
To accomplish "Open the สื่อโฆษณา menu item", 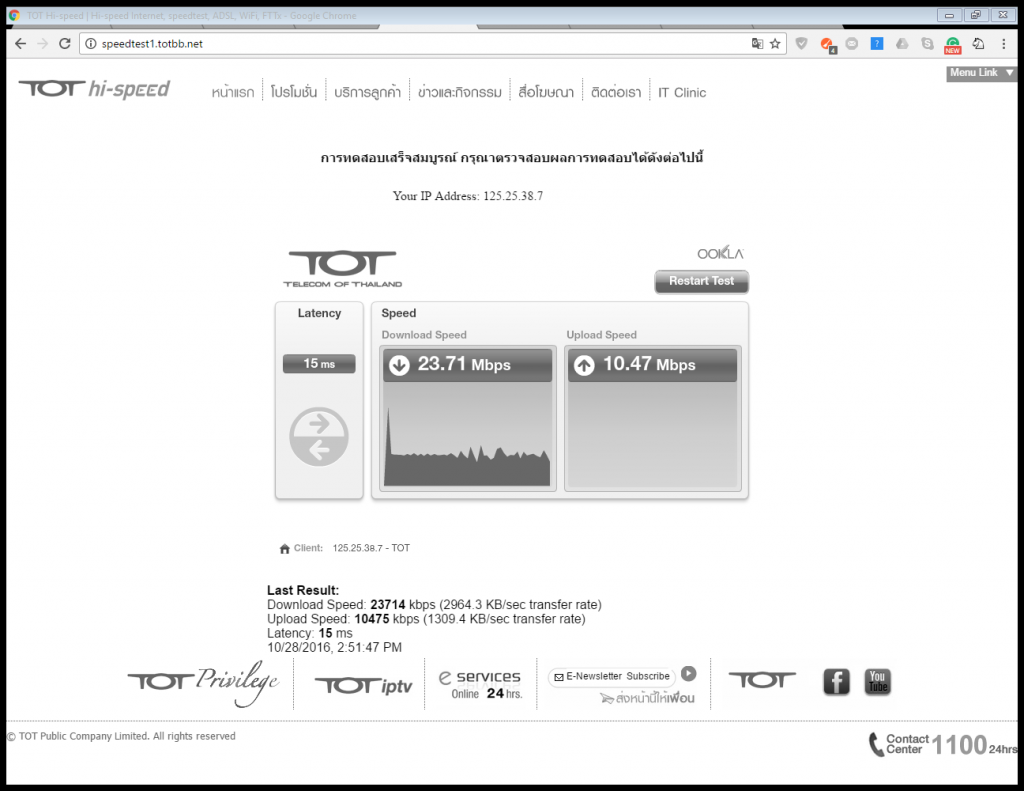I will point(546,92).
